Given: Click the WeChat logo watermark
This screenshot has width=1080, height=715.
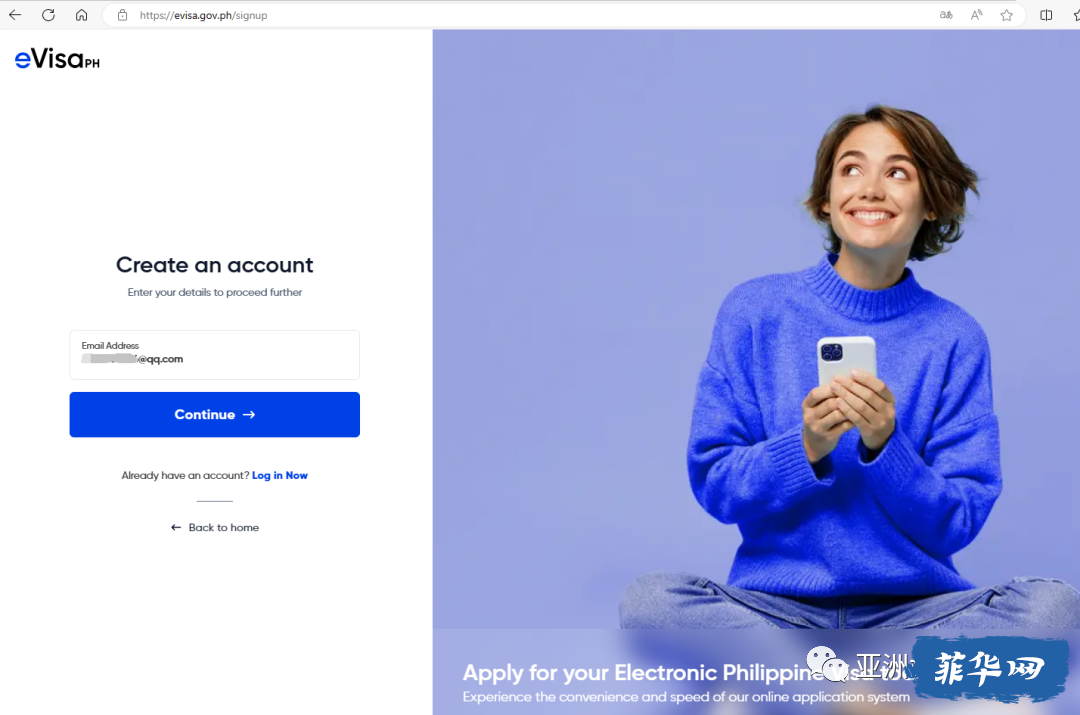Looking at the screenshot, I should (x=828, y=663).
